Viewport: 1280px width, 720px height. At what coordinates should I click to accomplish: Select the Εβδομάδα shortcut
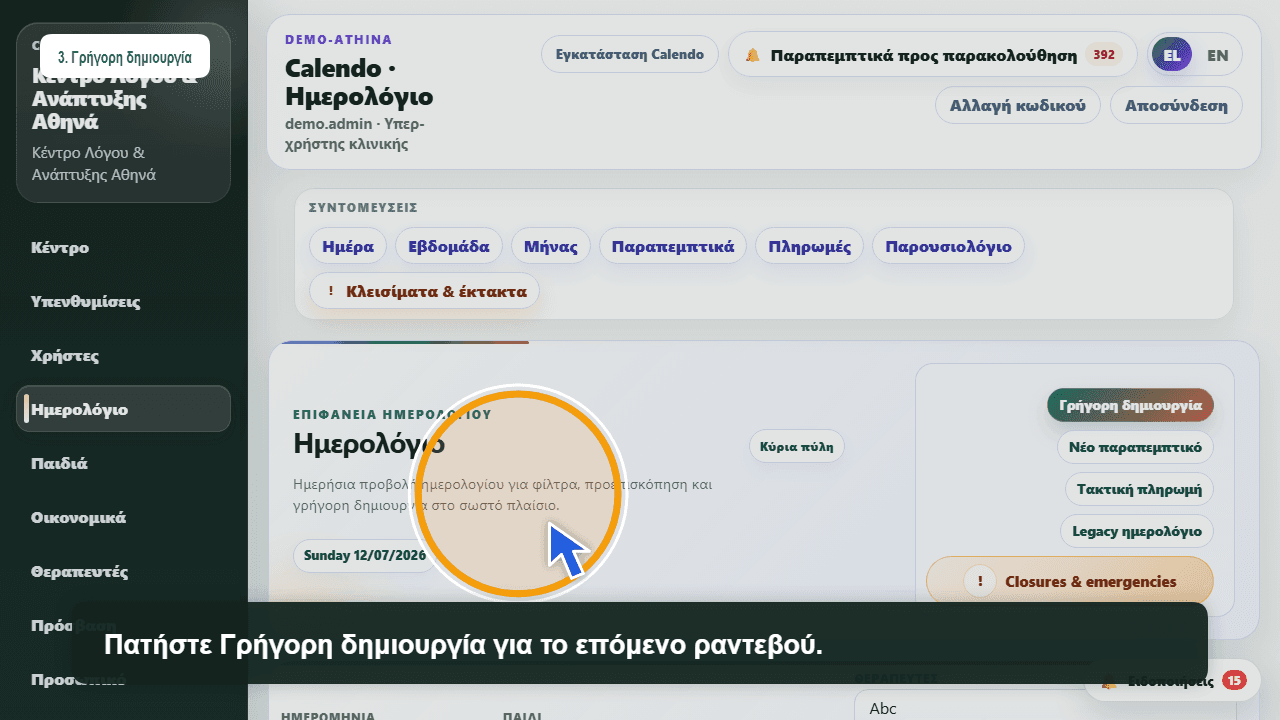pos(449,246)
